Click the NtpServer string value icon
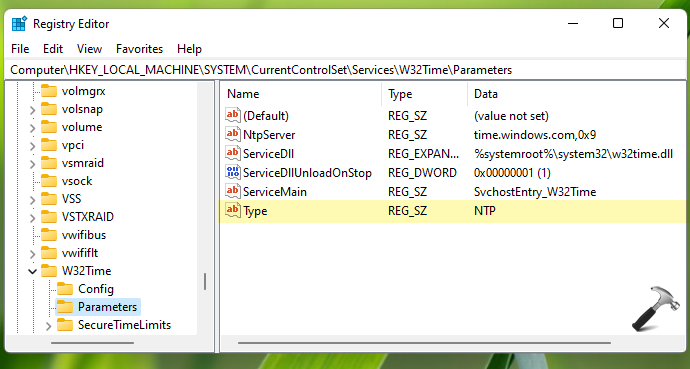Screen dimensions: 690x369 tap(233, 134)
